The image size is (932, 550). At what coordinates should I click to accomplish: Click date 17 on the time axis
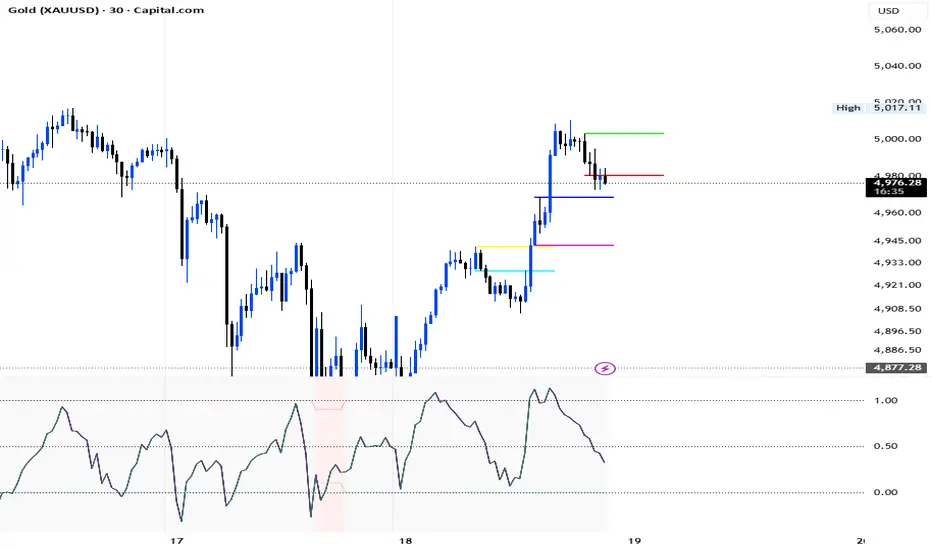(176, 540)
